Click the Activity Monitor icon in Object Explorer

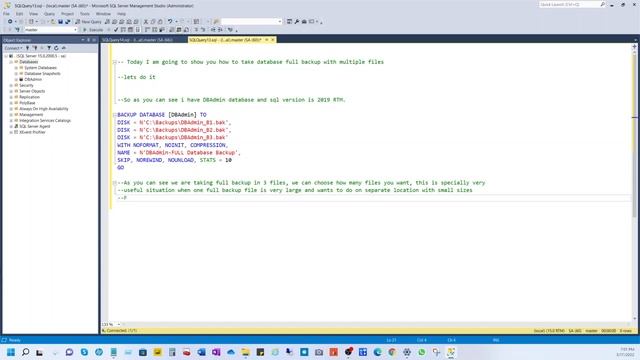(64, 48)
